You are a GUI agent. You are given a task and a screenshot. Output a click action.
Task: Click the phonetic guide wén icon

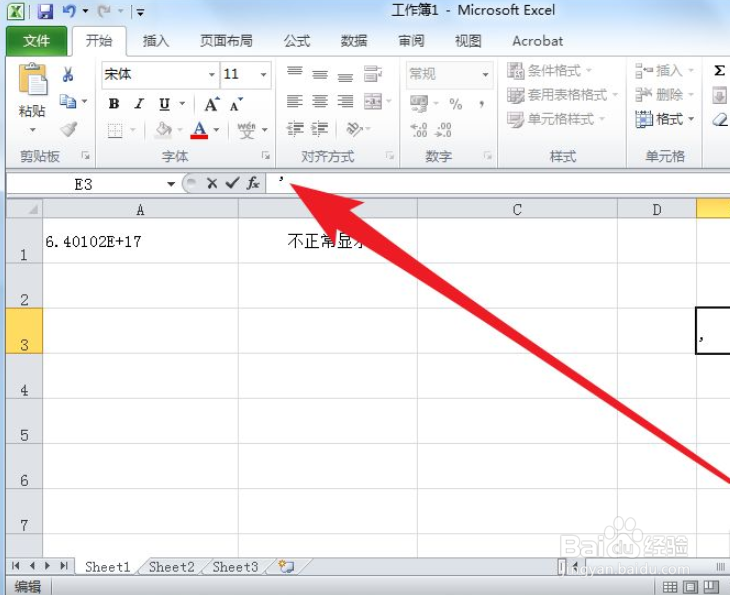246,130
